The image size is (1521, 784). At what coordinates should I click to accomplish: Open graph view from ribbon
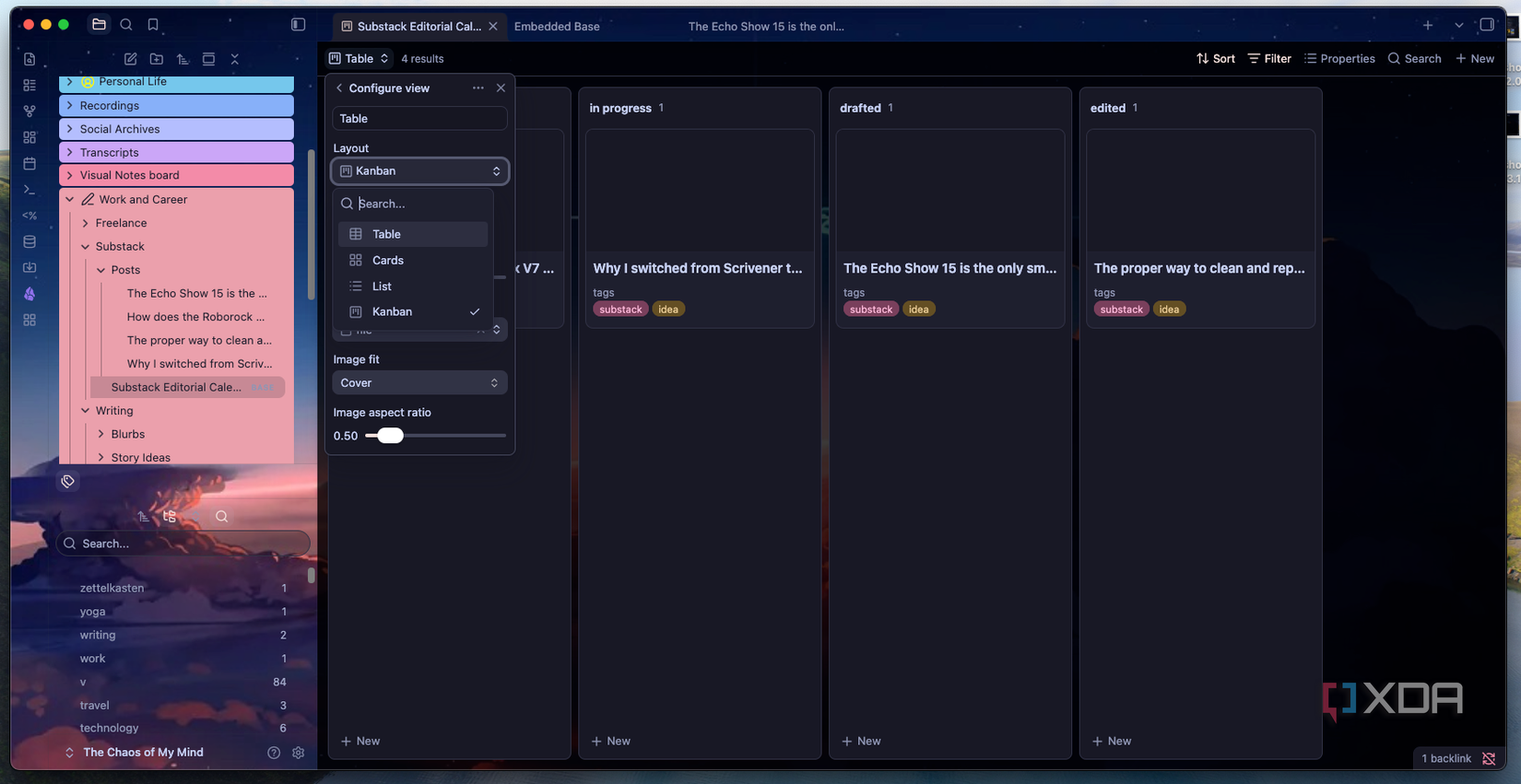(x=29, y=111)
